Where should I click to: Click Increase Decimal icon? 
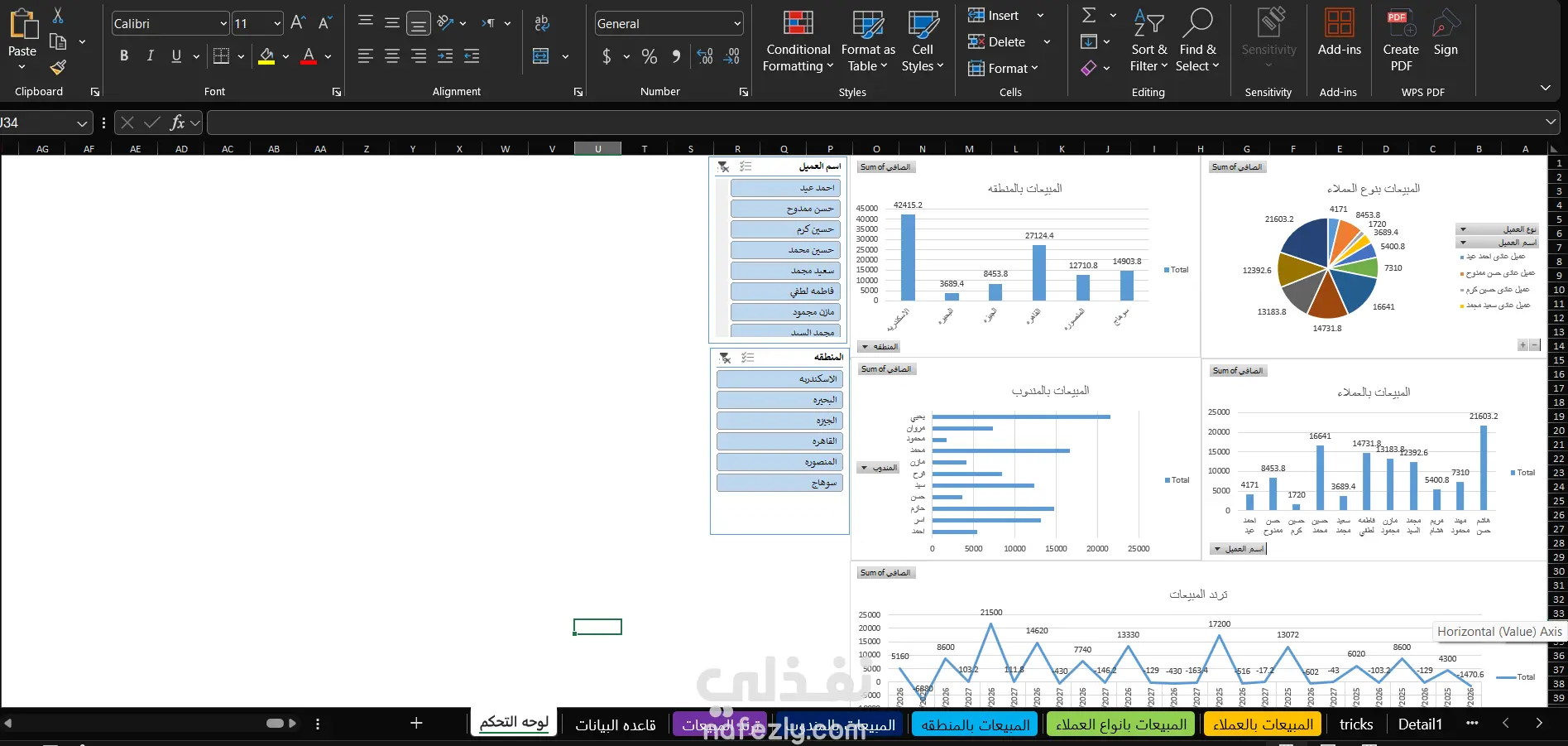(x=705, y=55)
